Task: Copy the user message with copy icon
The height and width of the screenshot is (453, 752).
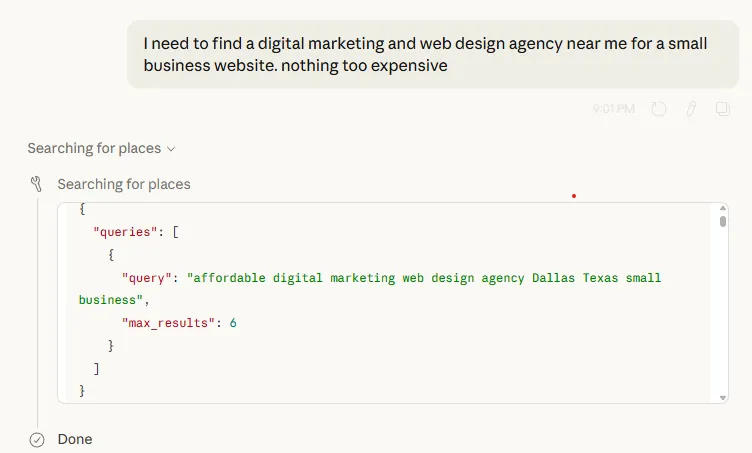Action: (x=722, y=109)
